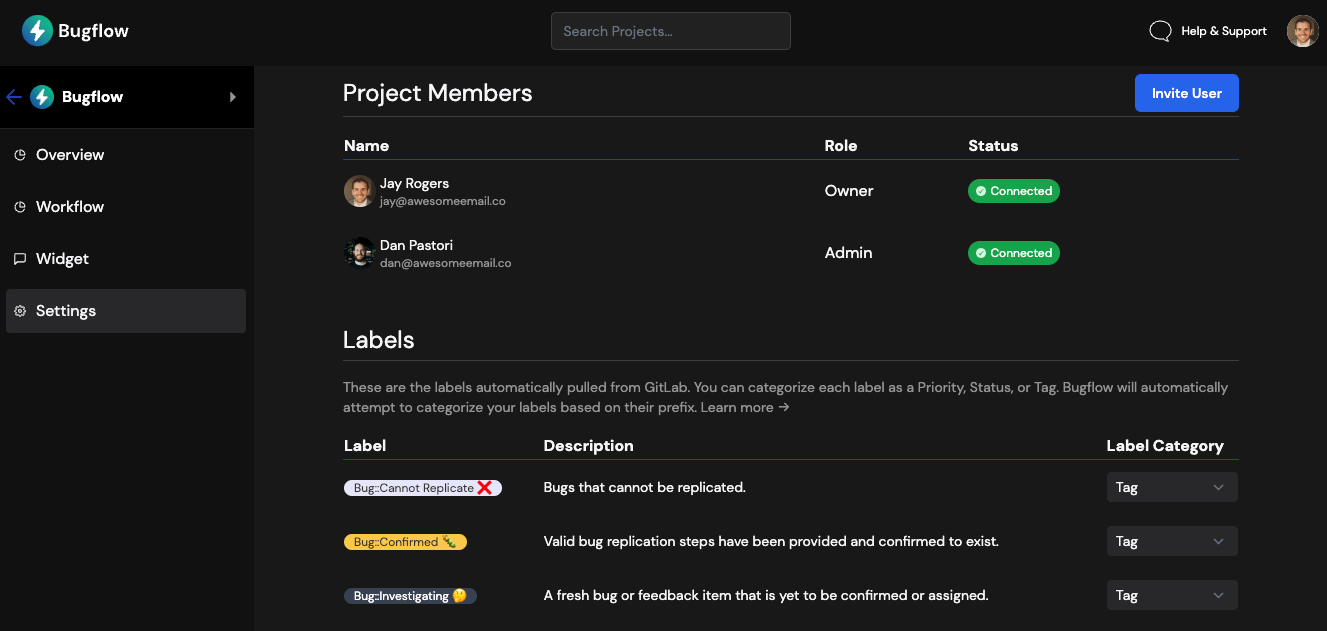Click the Invite User button
The width and height of the screenshot is (1327, 631).
[1187, 93]
